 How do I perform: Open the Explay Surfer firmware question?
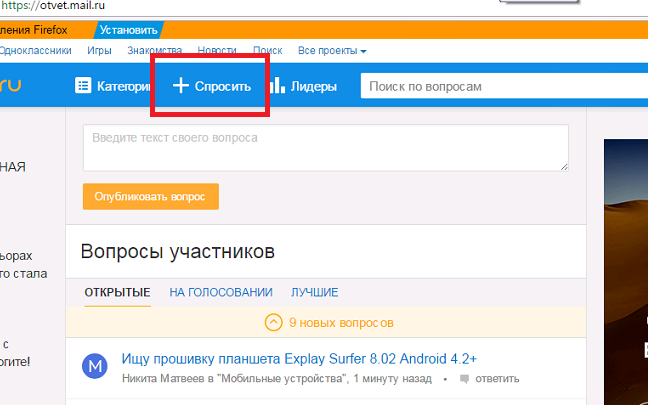click(x=299, y=359)
